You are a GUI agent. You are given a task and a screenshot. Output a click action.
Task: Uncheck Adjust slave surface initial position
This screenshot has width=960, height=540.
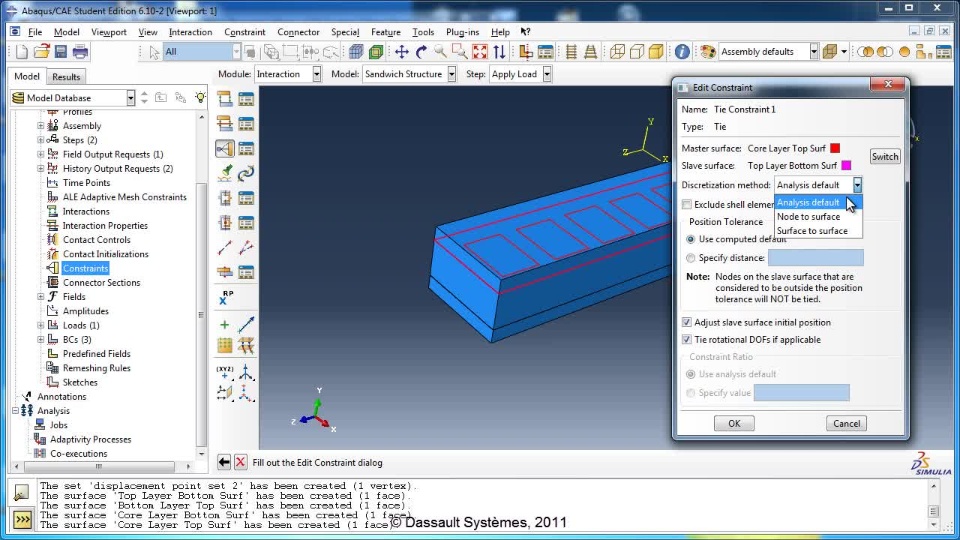point(687,322)
